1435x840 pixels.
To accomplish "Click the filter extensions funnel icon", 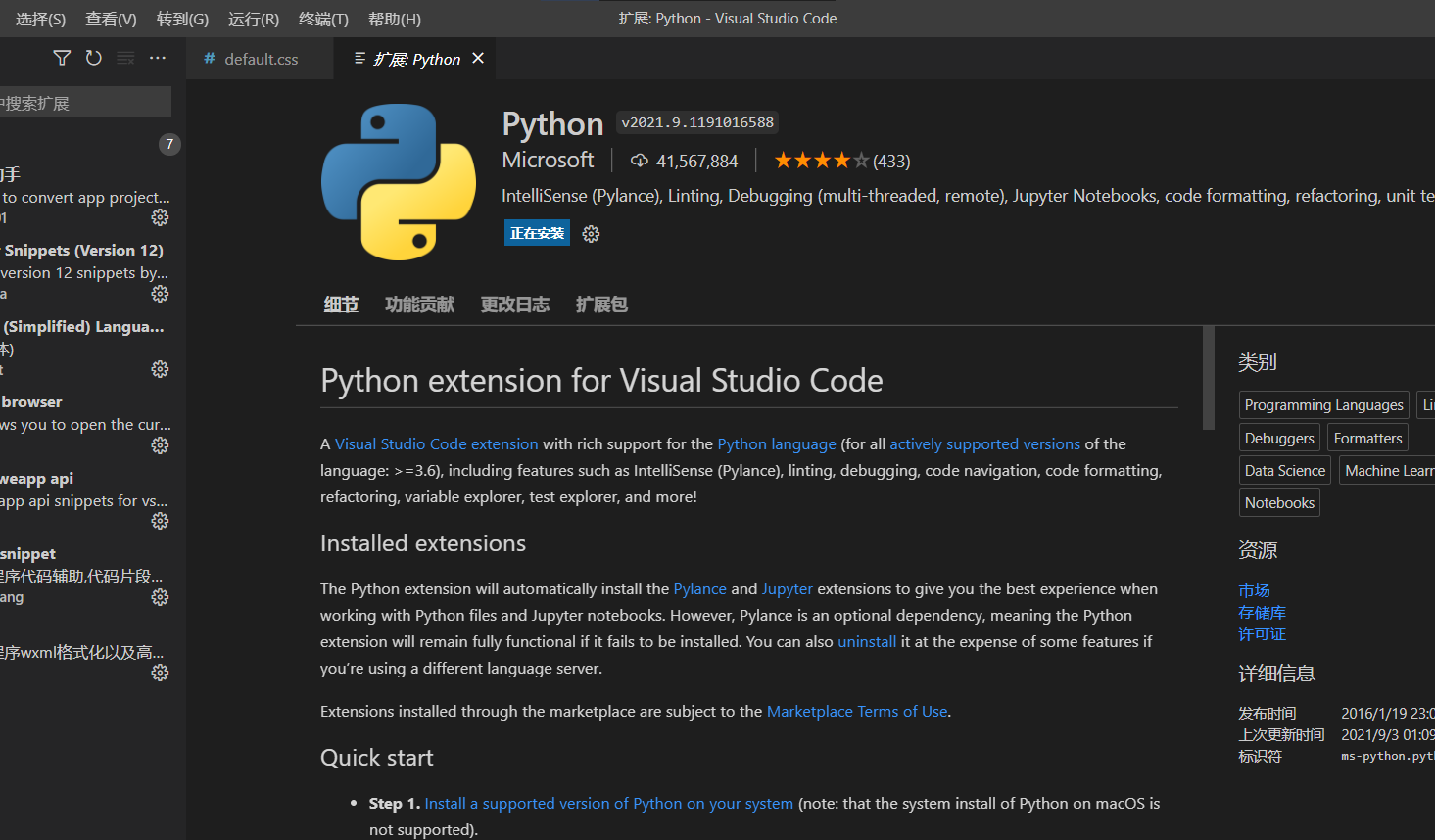I will [x=62, y=59].
